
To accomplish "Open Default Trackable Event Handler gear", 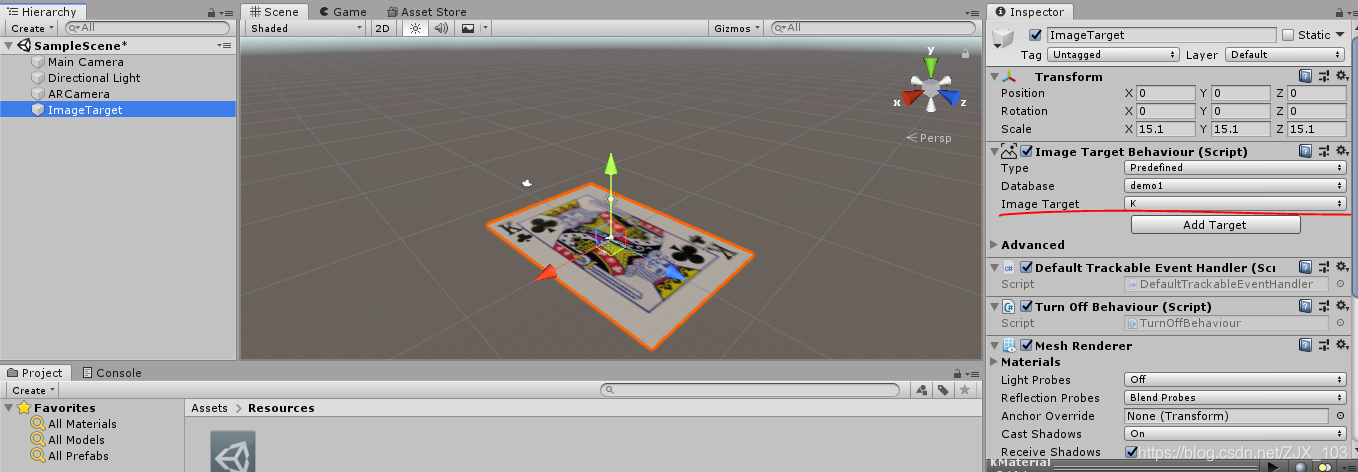I will click(x=1341, y=268).
